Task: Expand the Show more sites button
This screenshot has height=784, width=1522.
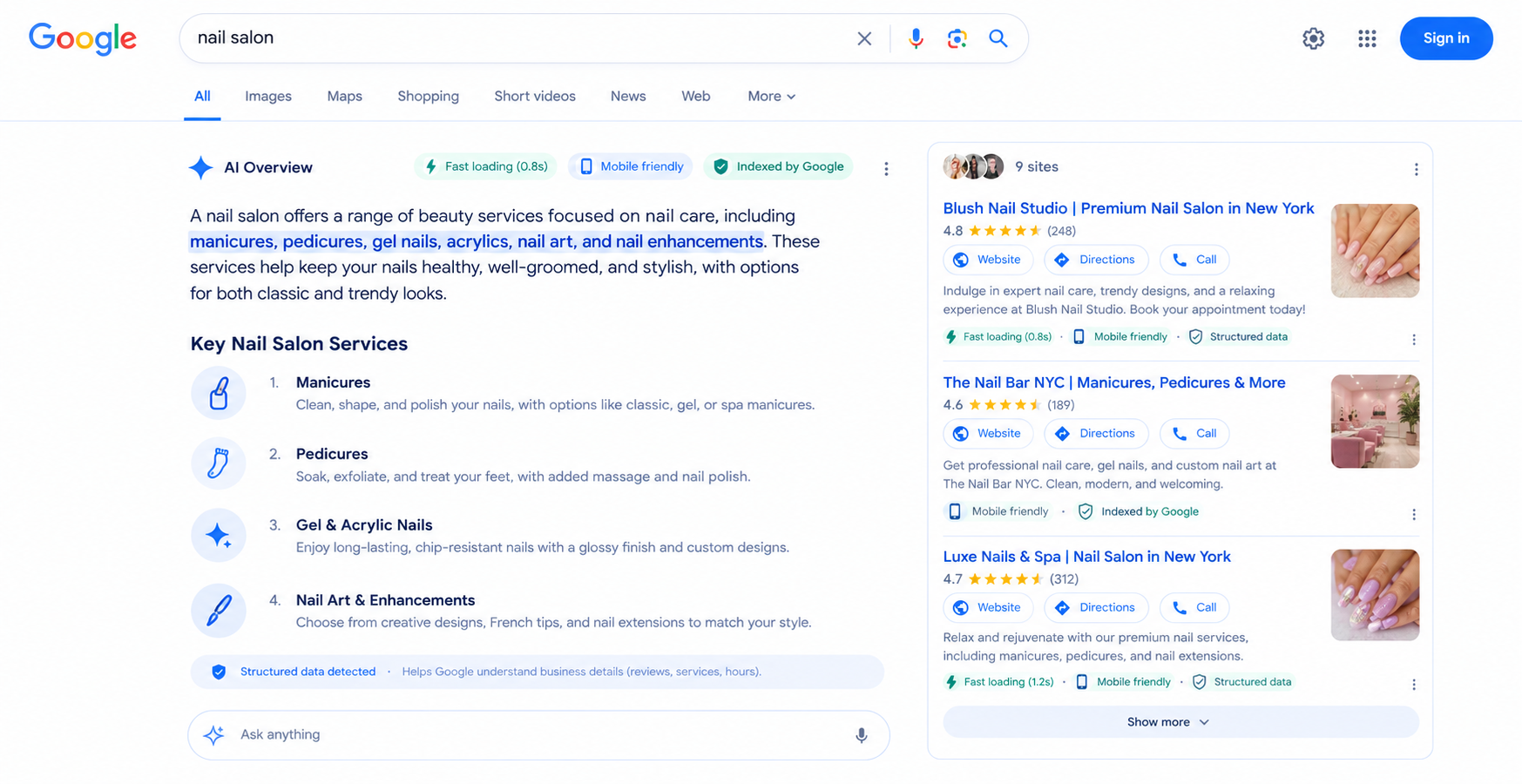Action: pos(1180,722)
